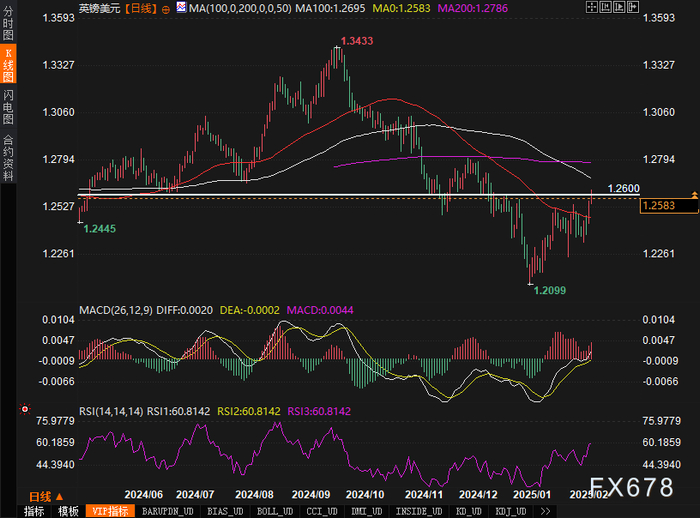Select the 模板 templates tab
Image resolution: width=700 pixels, height=518 pixels.
point(68,511)
